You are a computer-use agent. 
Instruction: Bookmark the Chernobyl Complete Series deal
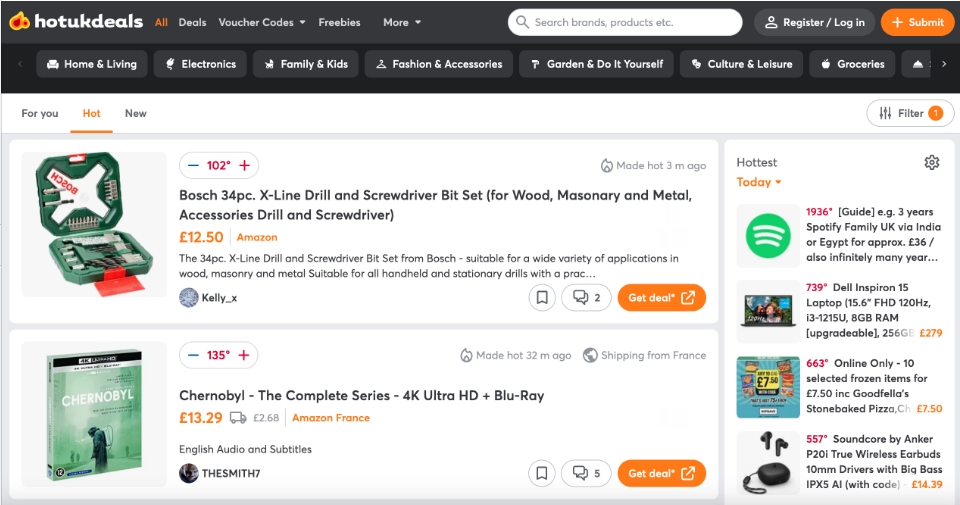[542, 473]
